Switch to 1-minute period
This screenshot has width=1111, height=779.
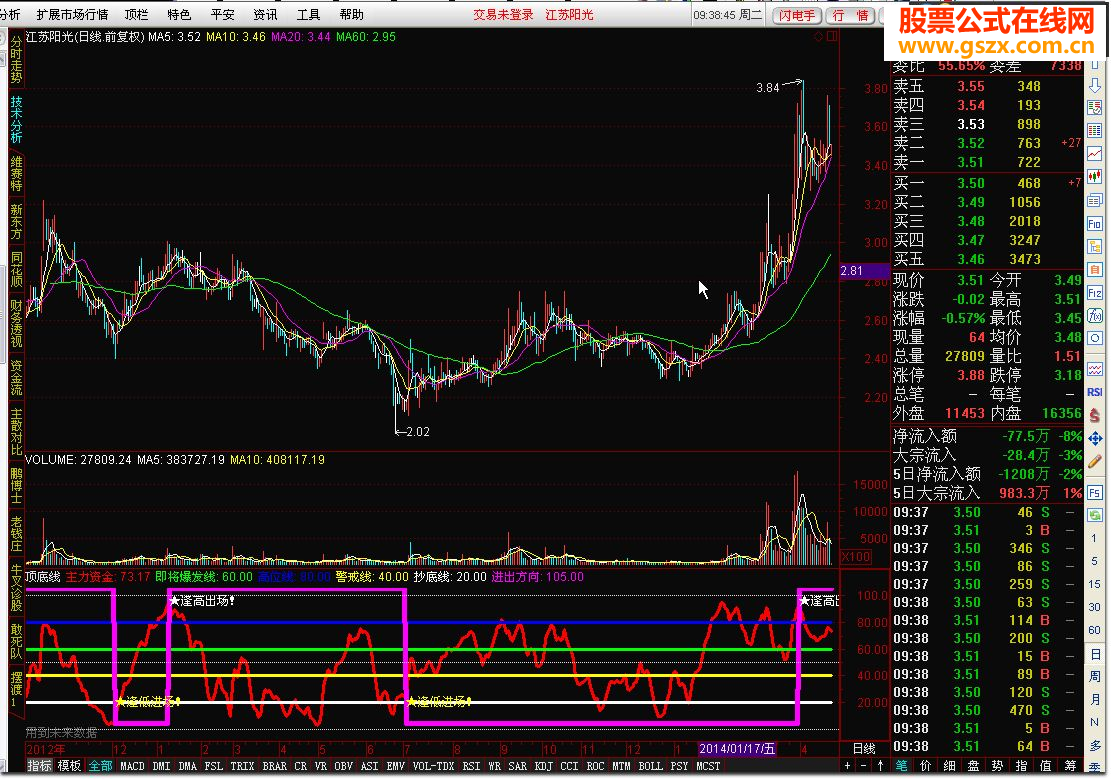(1095, 538)
